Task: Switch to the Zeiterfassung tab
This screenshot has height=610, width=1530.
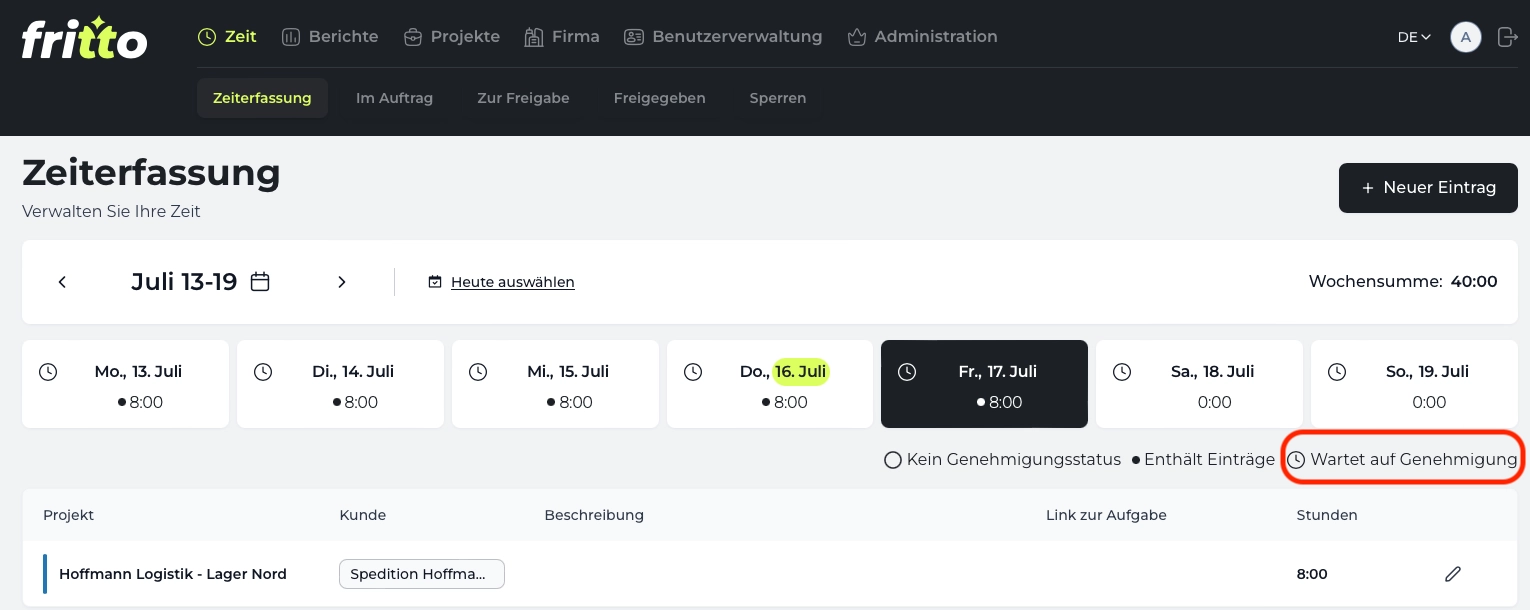Action: [x=262, y=98]
